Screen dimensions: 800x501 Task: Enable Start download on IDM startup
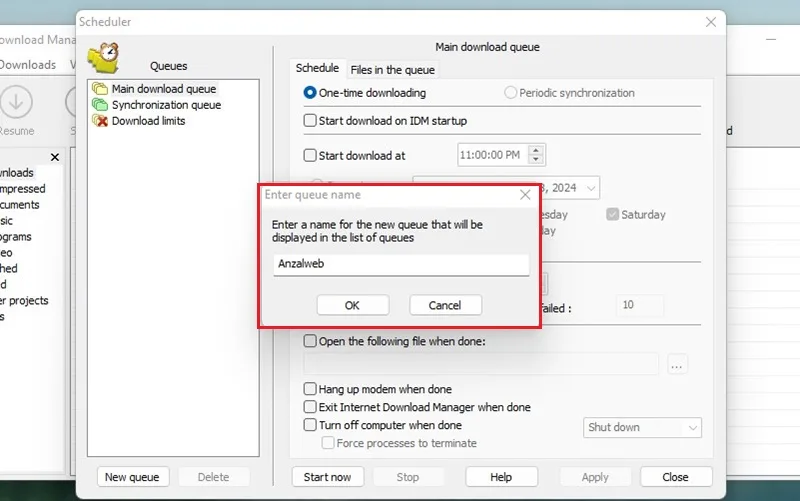coord(310,121)
